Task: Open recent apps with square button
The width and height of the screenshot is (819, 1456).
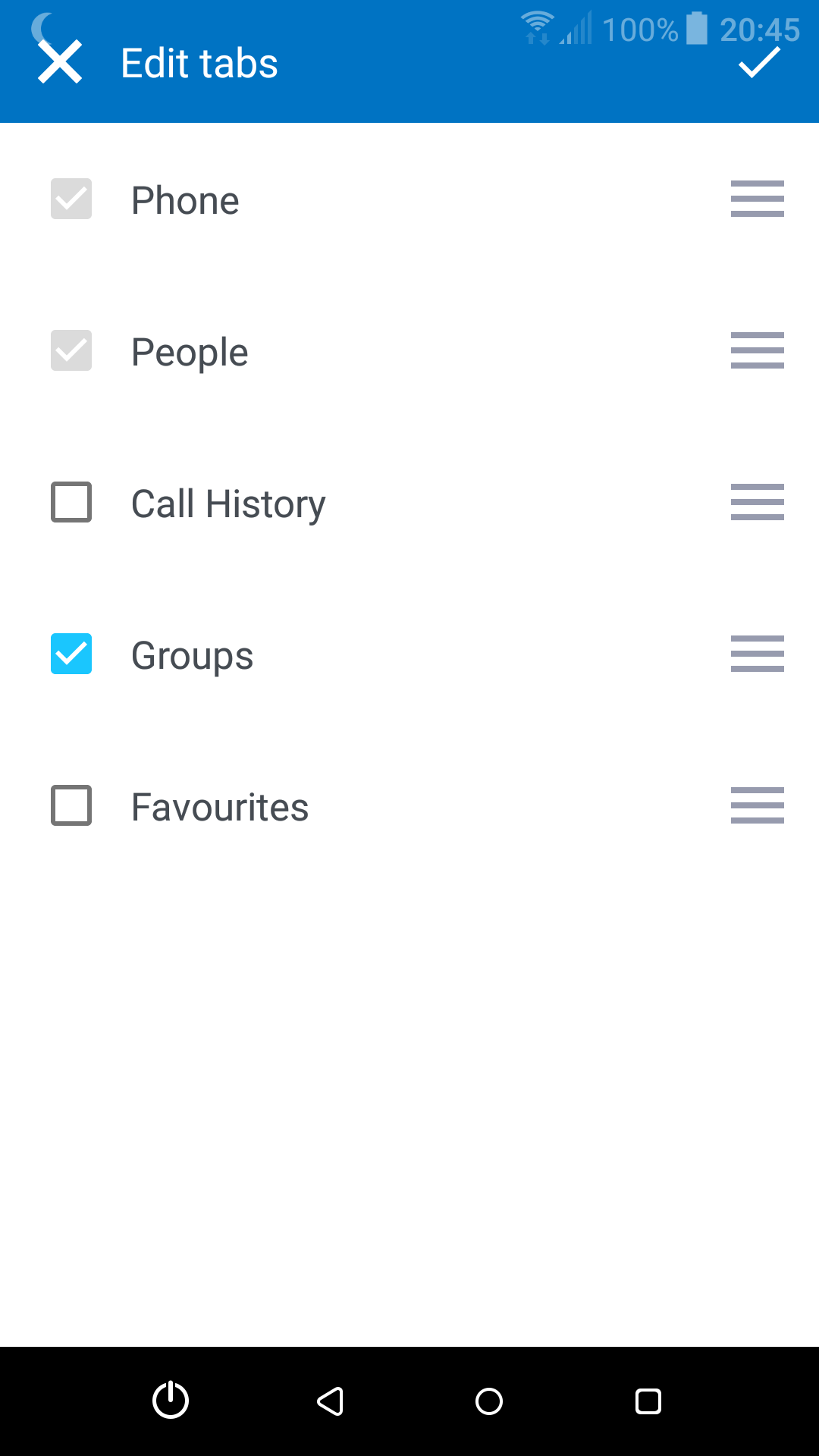Action: click(x=648, y=1401)
